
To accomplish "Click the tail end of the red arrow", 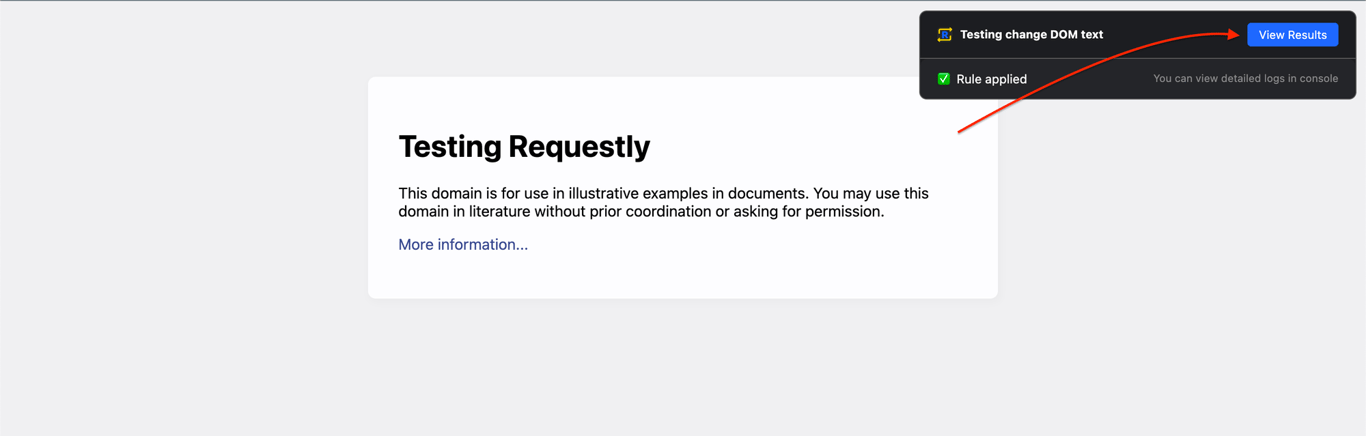I will point(961,131).
